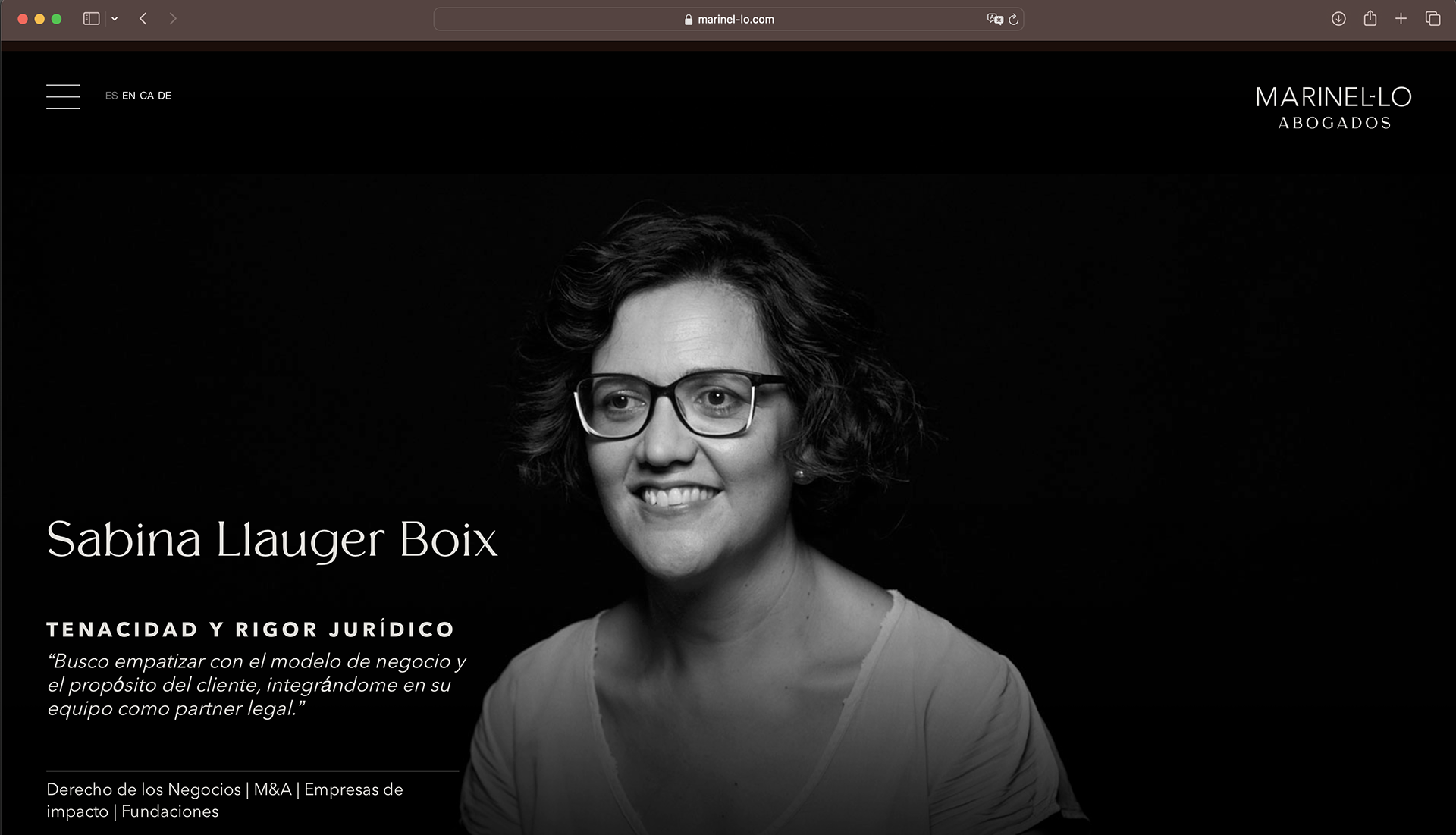Switch site language to ES
Image resolution: width=1456 pixels, height=835 pixels.
point(111,96)
